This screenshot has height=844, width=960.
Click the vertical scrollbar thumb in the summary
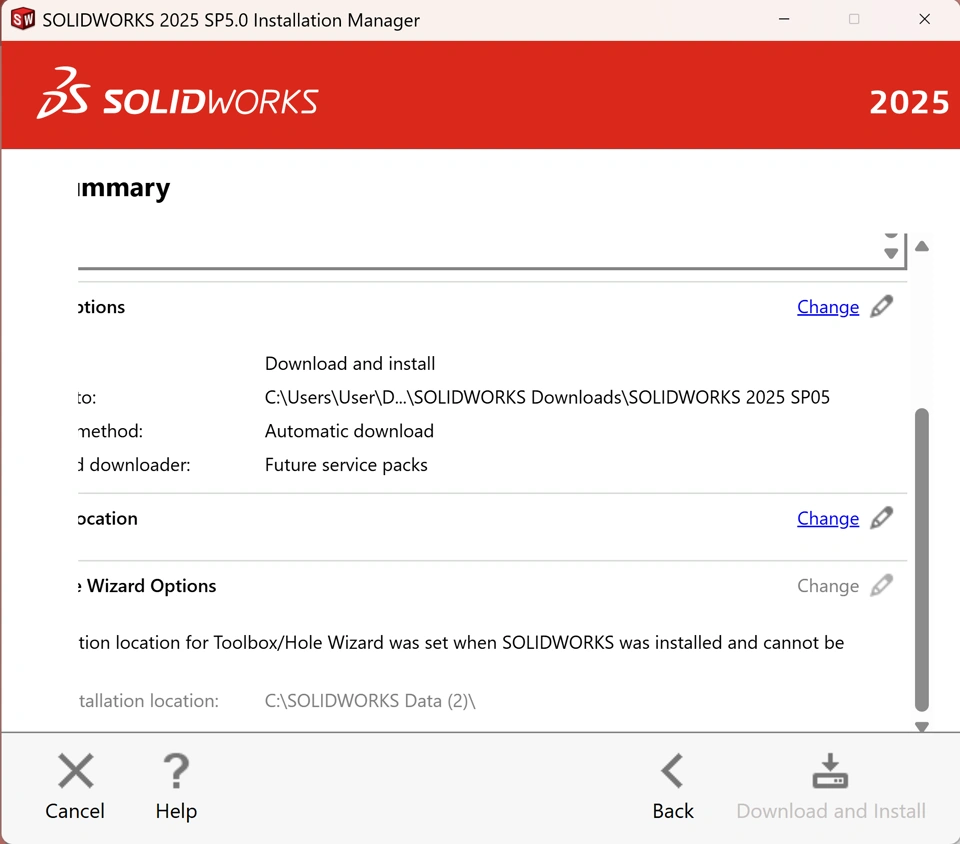point(922,558)
